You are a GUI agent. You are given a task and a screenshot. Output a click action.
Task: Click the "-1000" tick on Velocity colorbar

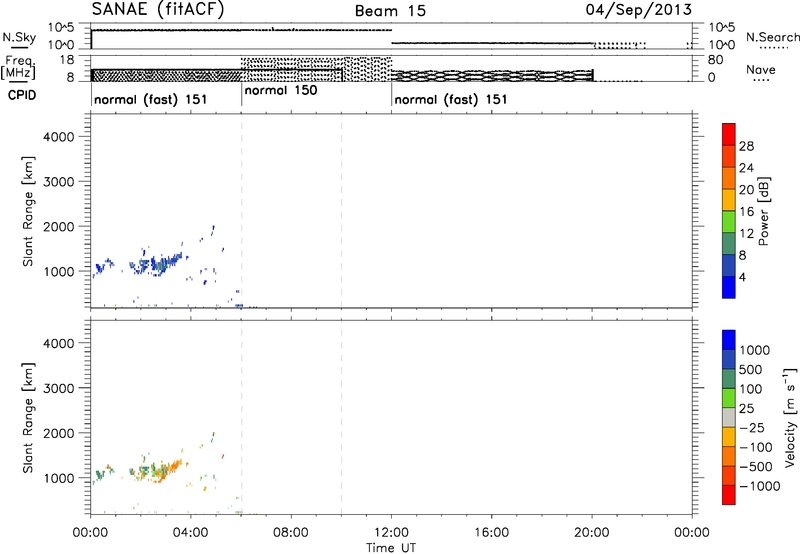point(760,486)
